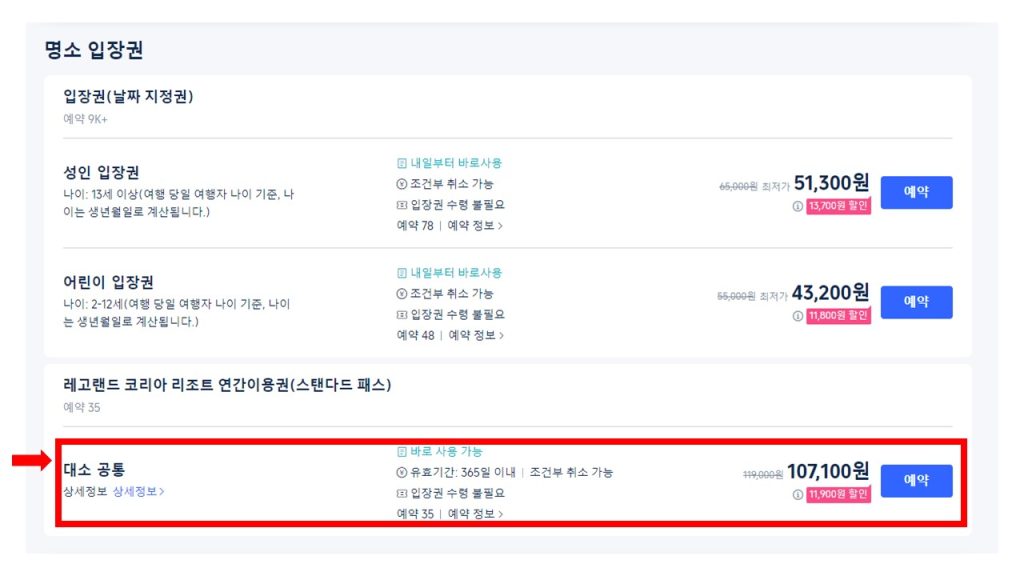
Task: Click the child ticket 조건부 취소 가능 icon
Action: [x=402, y=294]
